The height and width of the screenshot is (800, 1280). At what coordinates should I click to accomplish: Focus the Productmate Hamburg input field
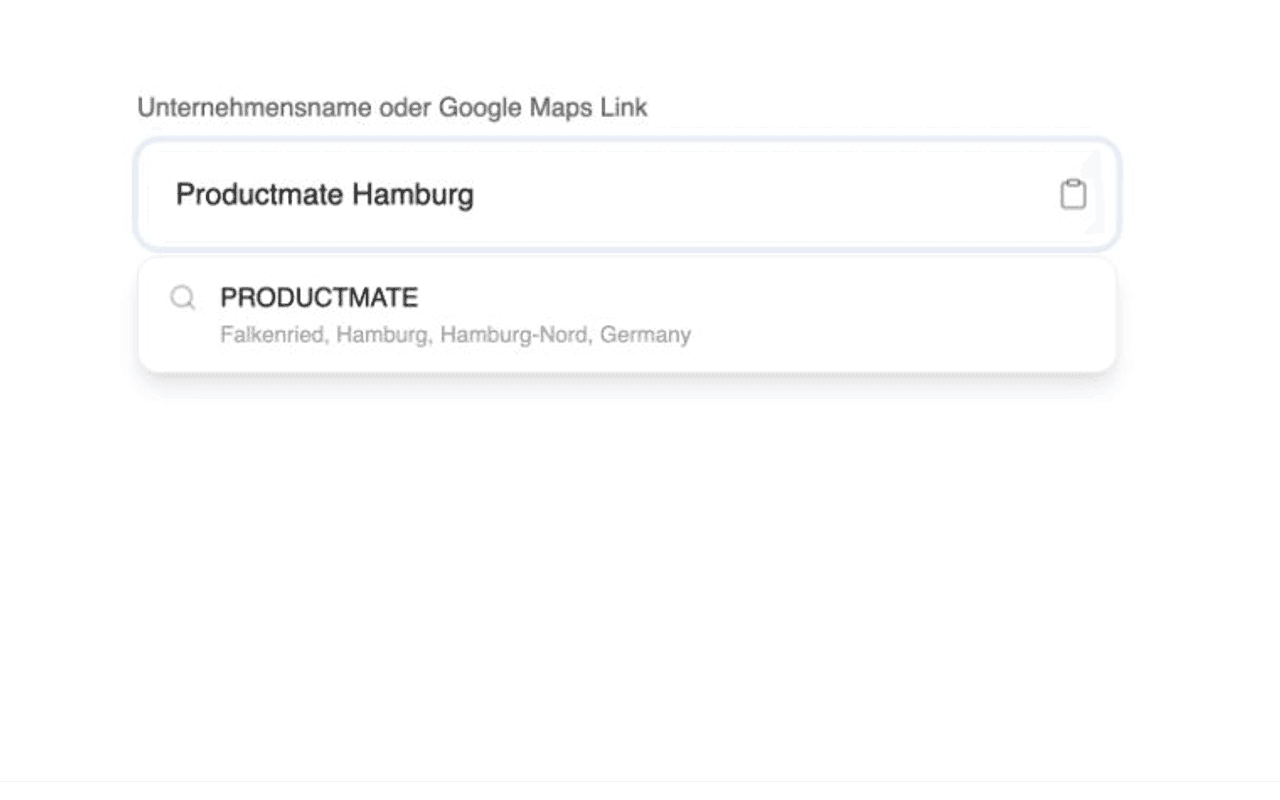(627, 194)
